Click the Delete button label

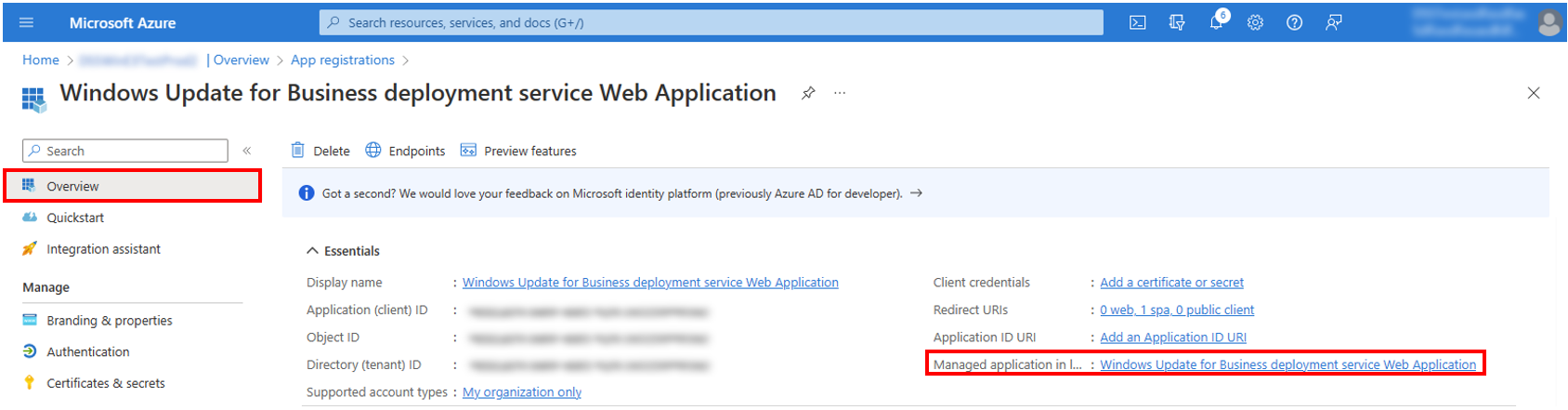tap(332, 151)
